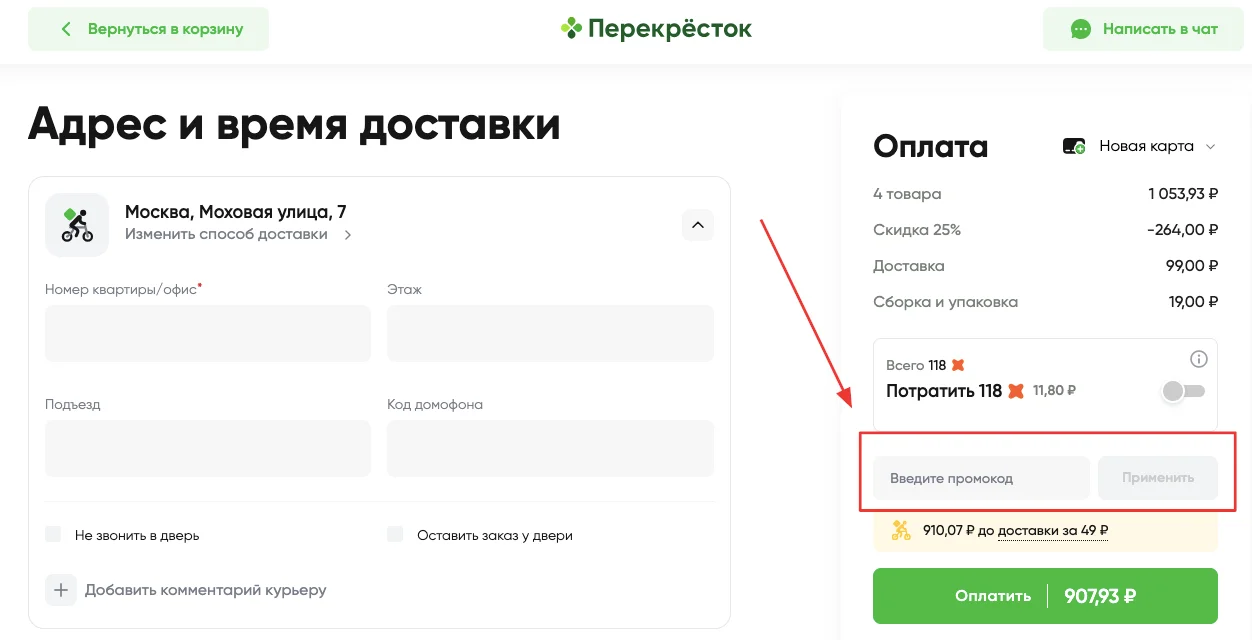This screenshot has width=1252, height=640.
Task: Click the back arrow icon
Action: [67, 29]
